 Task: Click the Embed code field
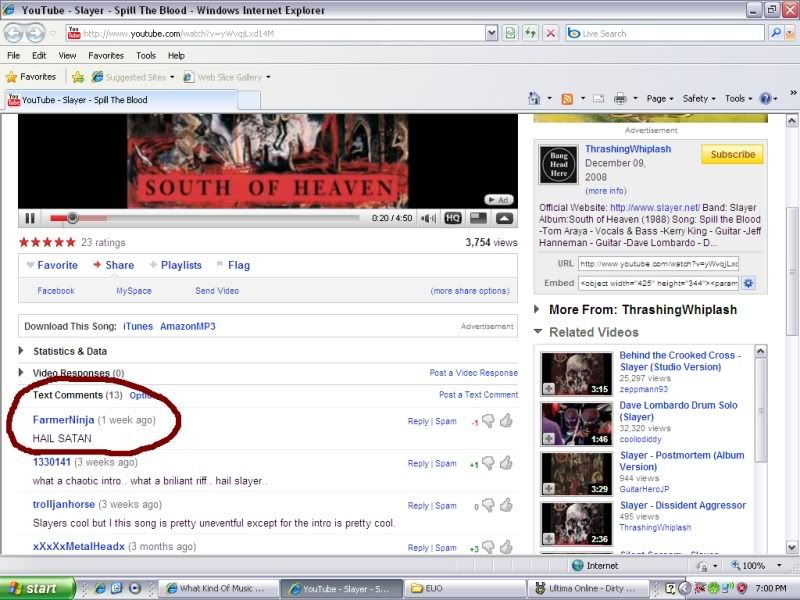tap(658, 283)
